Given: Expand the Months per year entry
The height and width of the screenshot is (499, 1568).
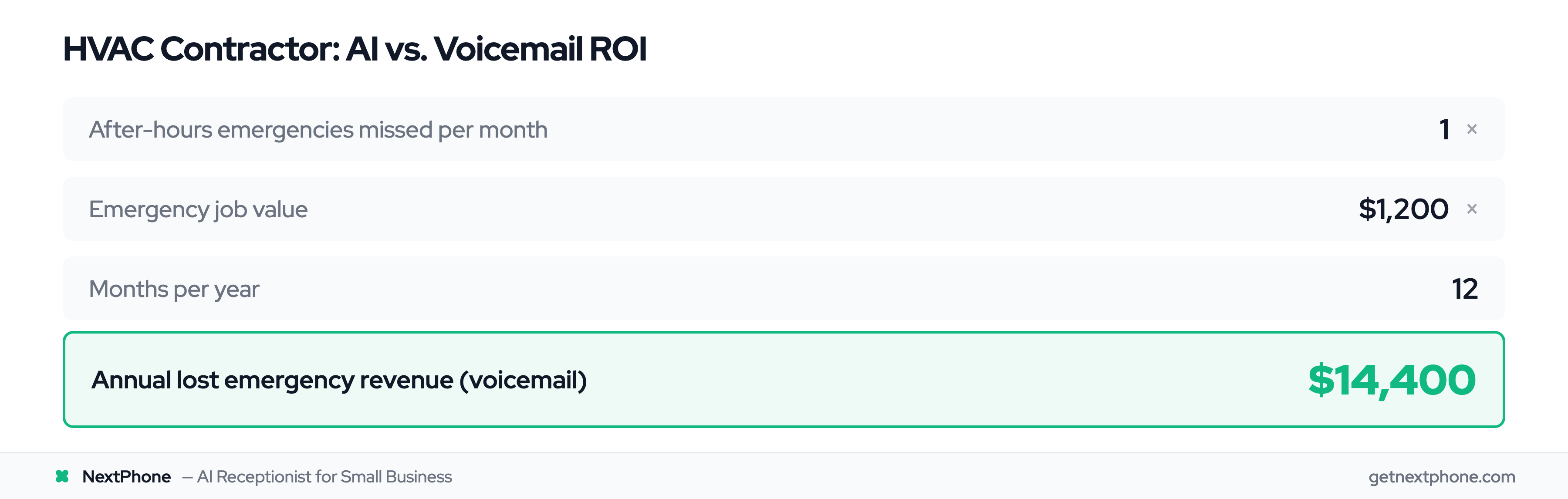Looking at the screenshot, I should [784, 288].
